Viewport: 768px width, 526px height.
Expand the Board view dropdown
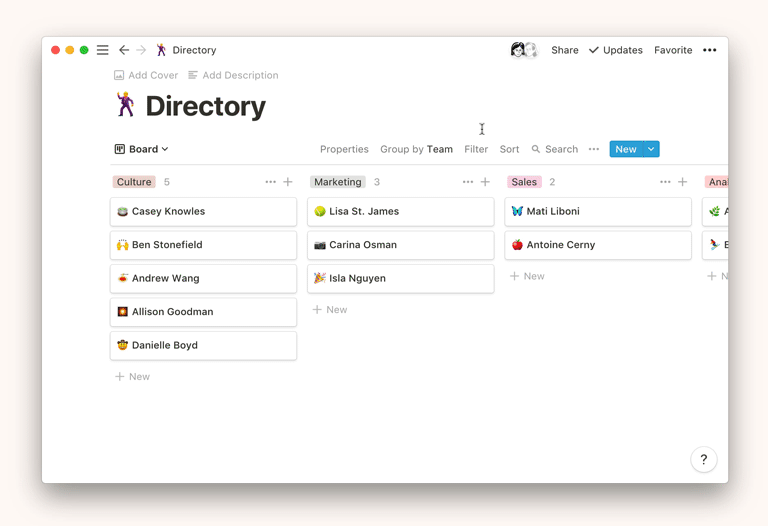(x=141, y=149)
